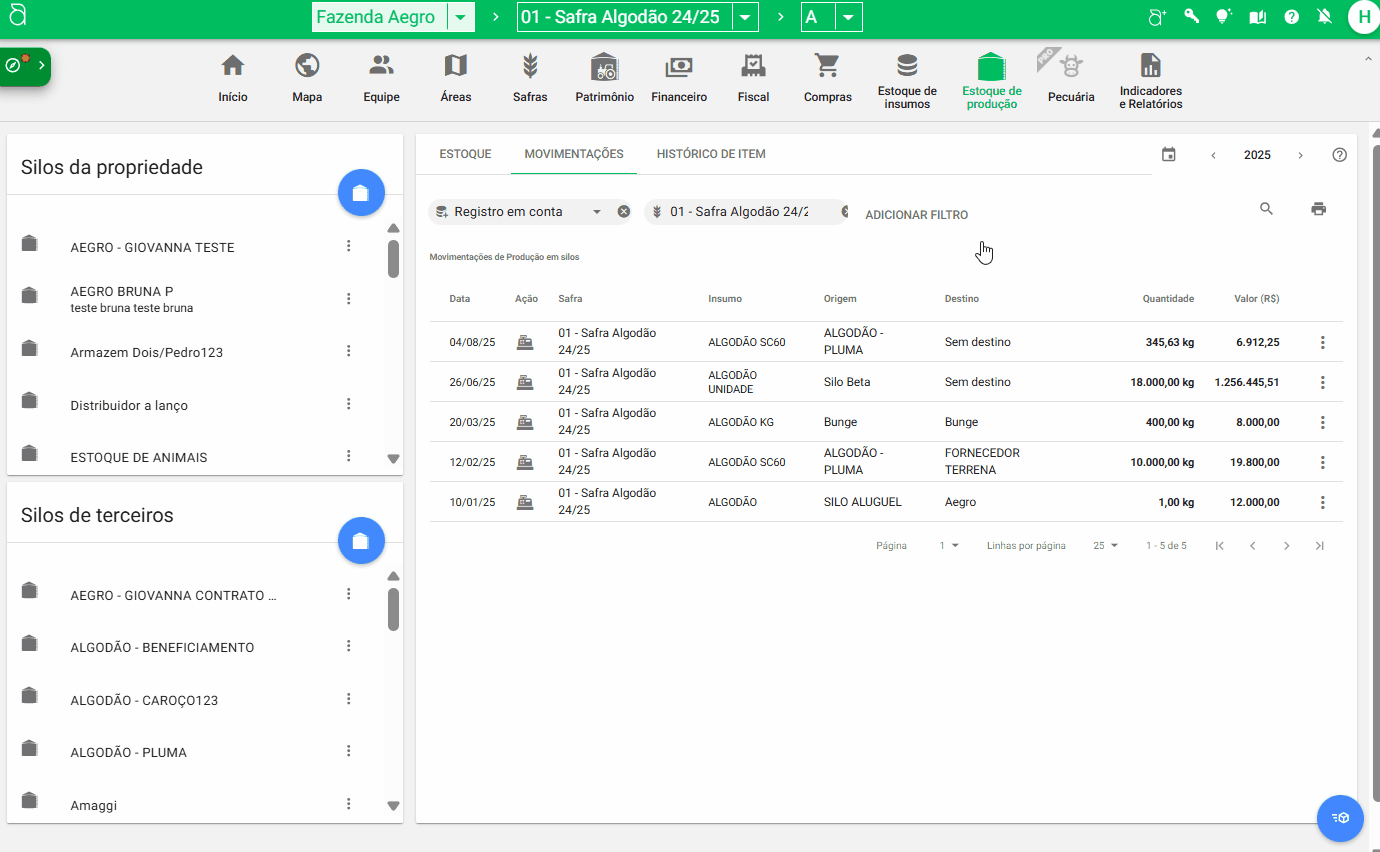
Task: Open the Safra Algodão 24/25 selector dropdown
Action: (745, 17)
